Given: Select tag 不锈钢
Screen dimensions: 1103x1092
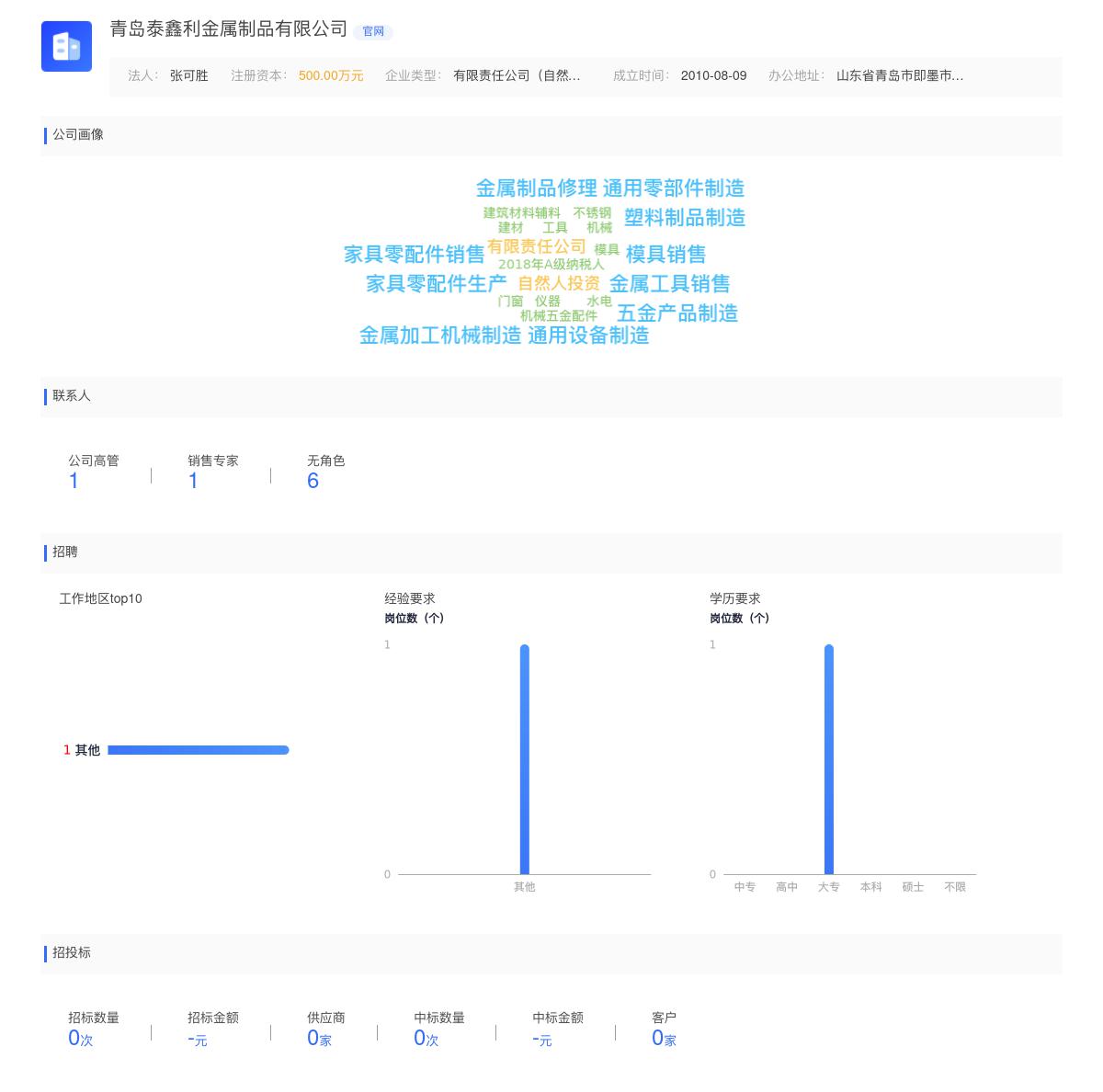Looking at the screenshot, I should click(x=592, y=212).
